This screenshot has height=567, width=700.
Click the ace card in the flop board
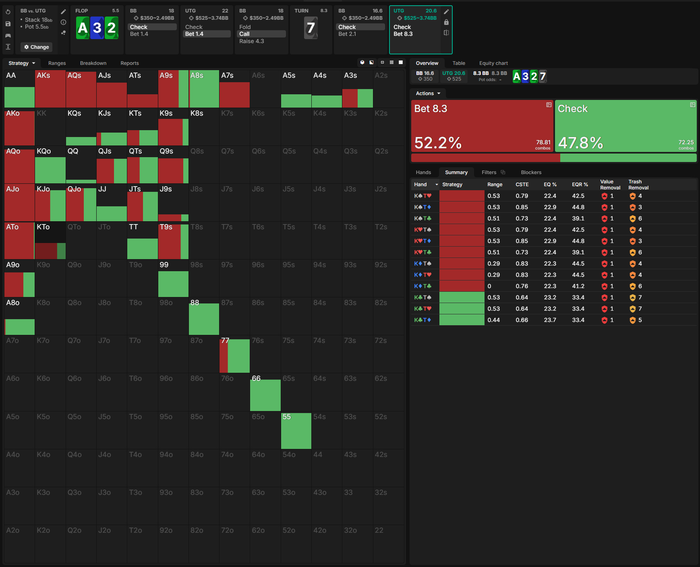coord(83,28)
